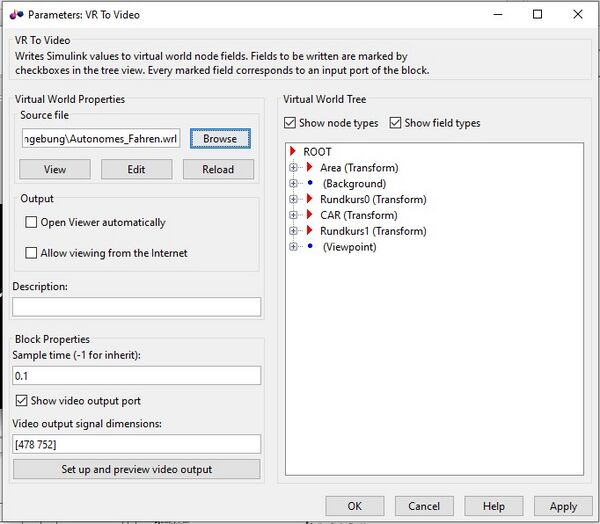
Task: Click the MATLAB icon in title bar
Action: click(16, 14)
